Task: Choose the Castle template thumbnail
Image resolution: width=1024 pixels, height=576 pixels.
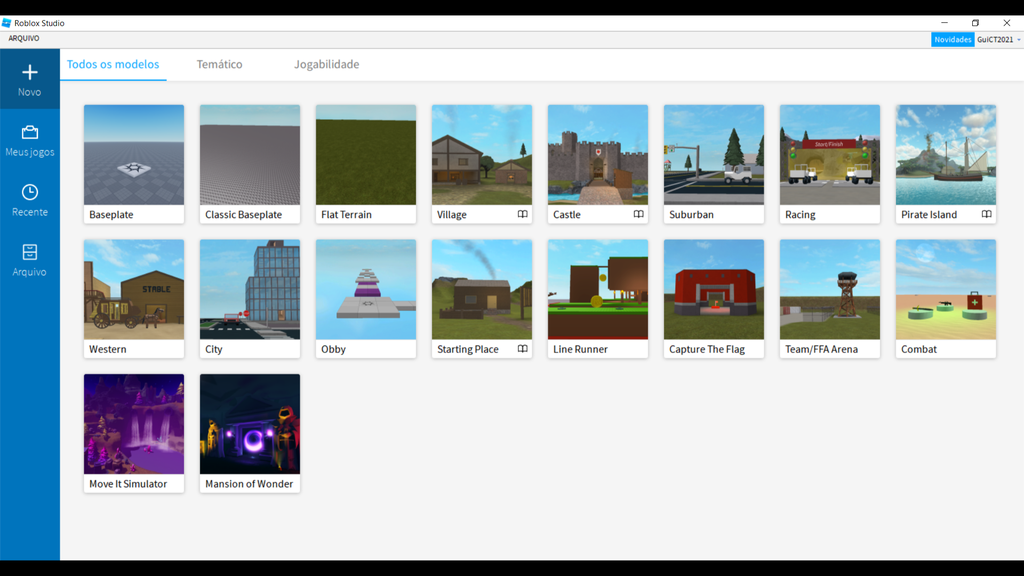Action: point(598,155)
